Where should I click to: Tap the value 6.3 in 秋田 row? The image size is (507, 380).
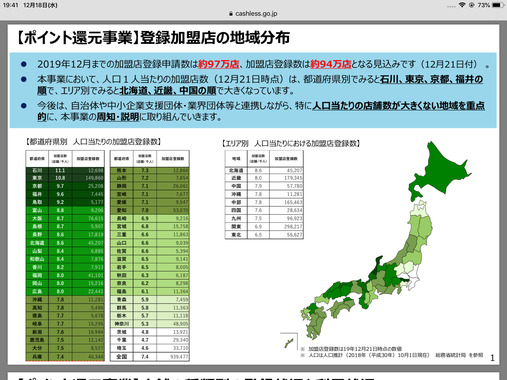tap(145, 275)
